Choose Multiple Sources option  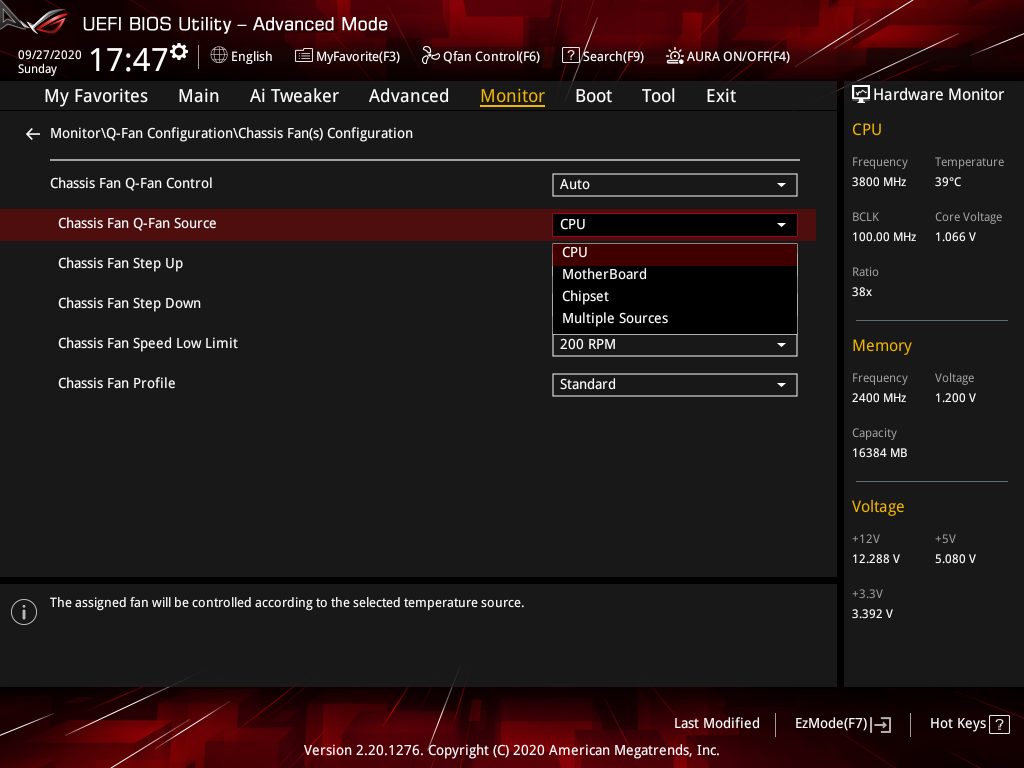pos(675,319)
